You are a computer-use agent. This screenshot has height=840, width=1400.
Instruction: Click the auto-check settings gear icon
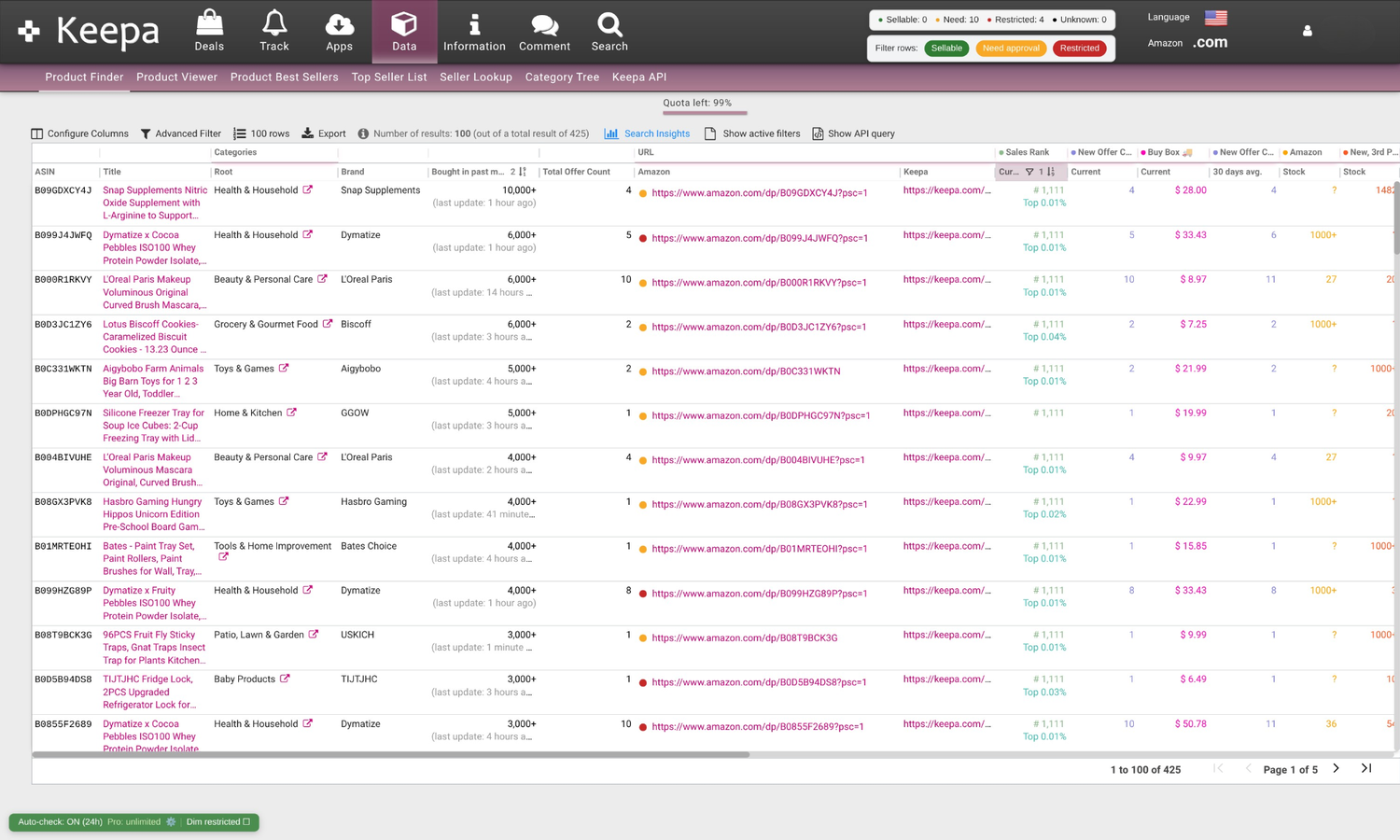click(171, 822)
